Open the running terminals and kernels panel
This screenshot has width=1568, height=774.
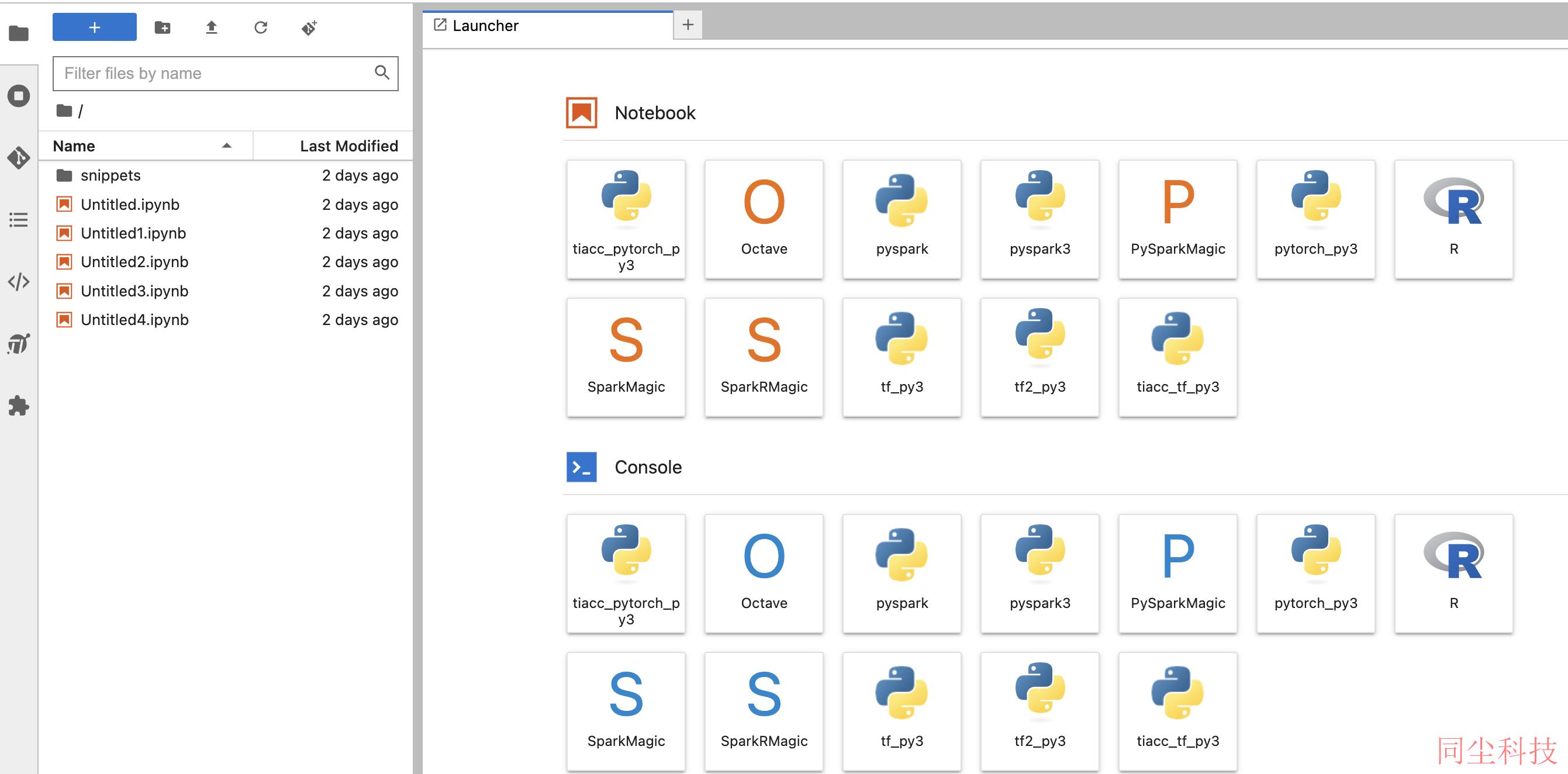pyautogui.click(x=19, y=95)
